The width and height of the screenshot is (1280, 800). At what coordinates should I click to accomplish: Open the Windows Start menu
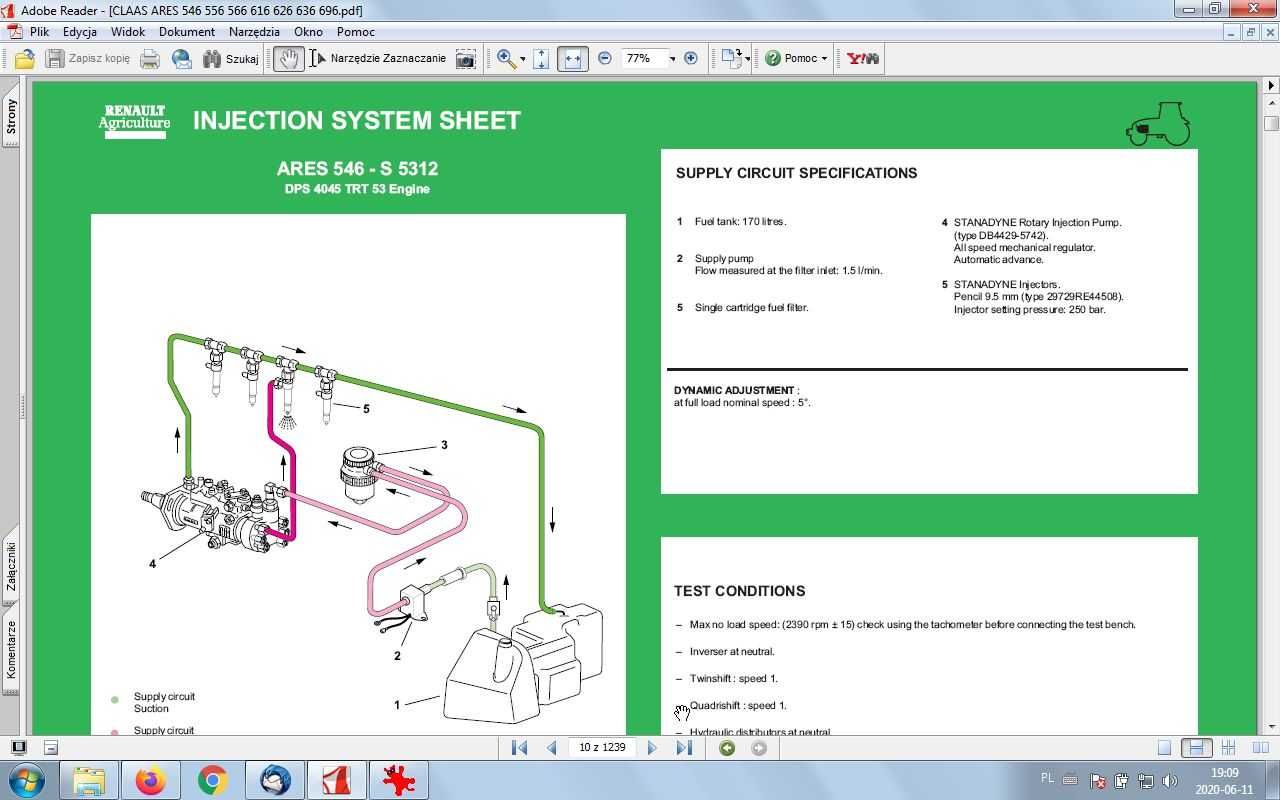(x=25, y=780)
